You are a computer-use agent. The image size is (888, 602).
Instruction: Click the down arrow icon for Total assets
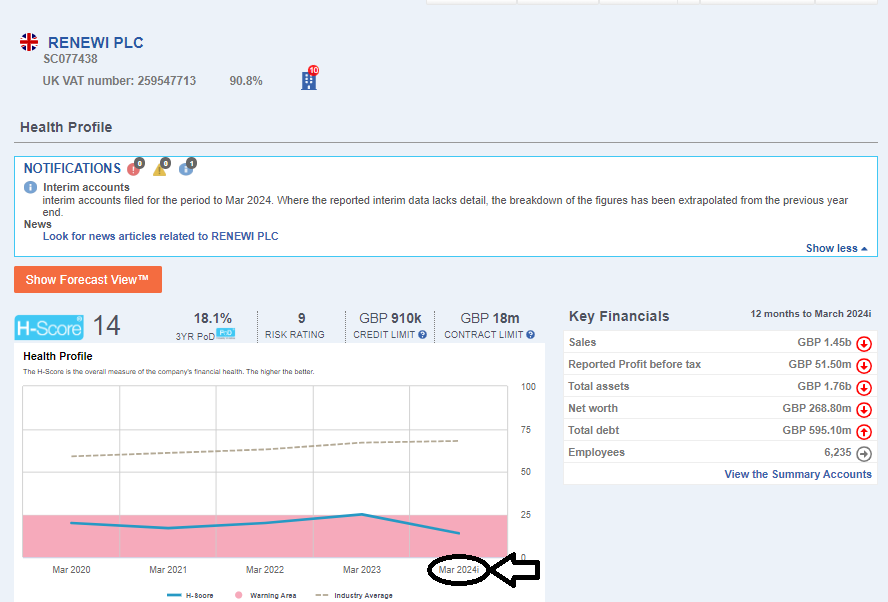(x=864, y=387)
